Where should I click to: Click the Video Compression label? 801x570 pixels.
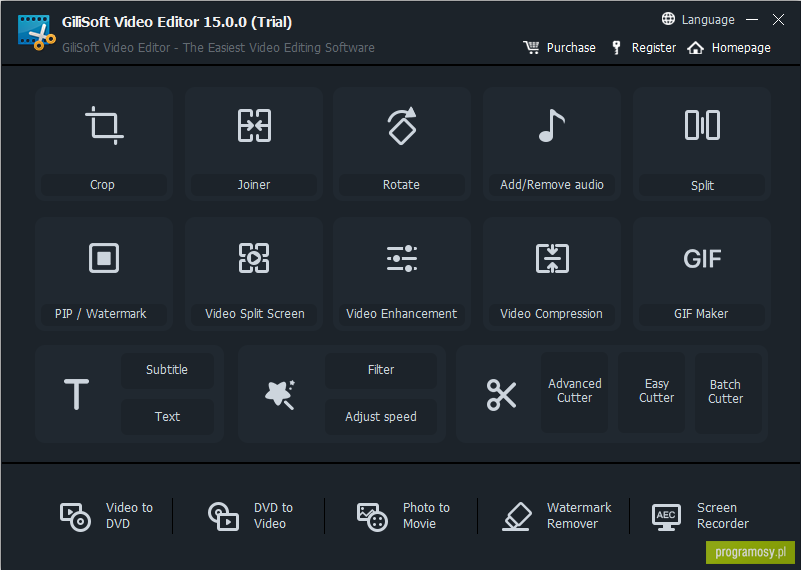(552, 314)
